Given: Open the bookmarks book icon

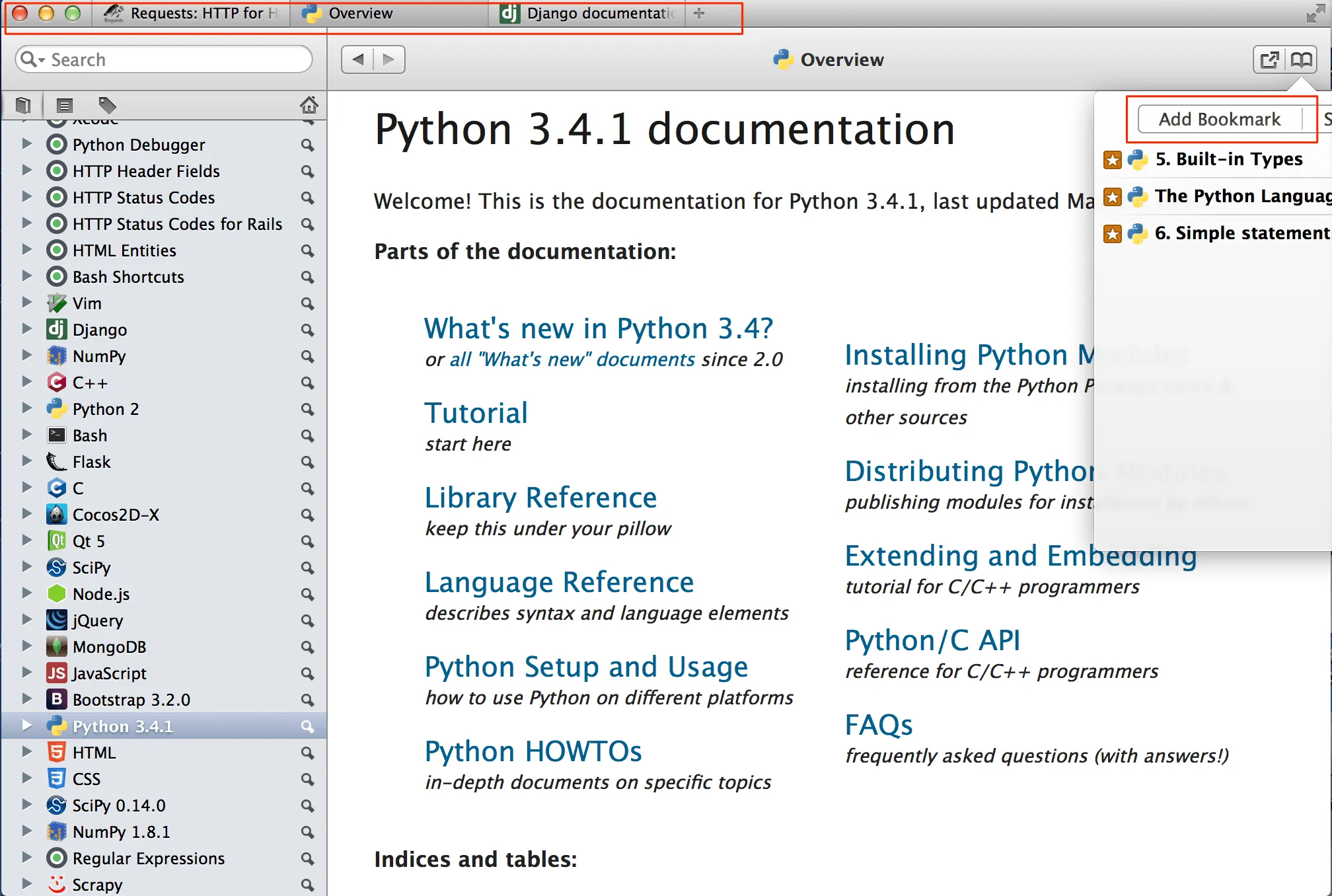Looking at the screenshot, I should click(1301, 60).
